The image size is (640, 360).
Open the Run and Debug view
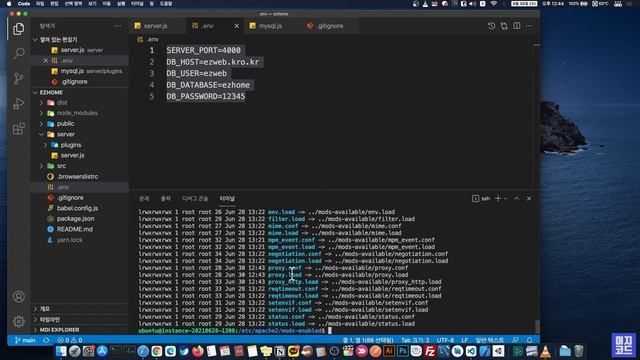(18, 104)
